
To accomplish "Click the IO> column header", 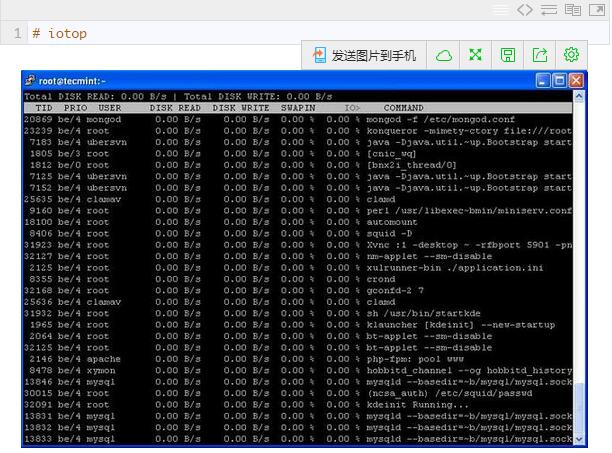I will click(x=352, y=108).
